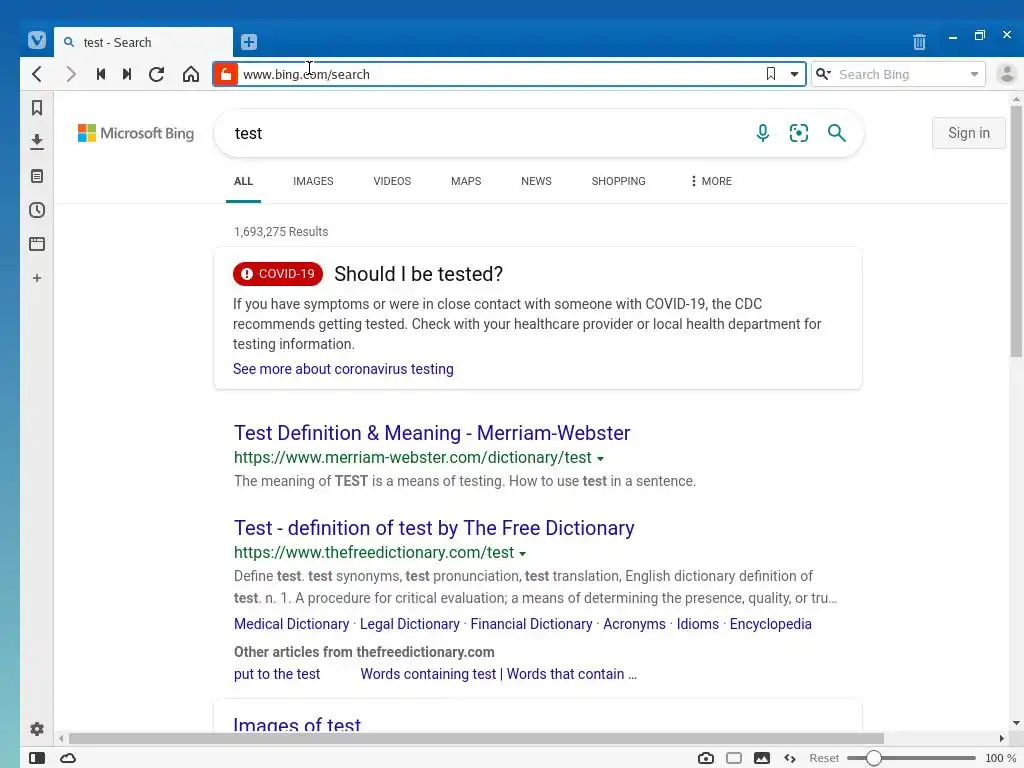The width and height of the screenshot is (1024, 768).
Task: Open The Free Dictionary test result
Action: pyautogui.click(x=434, y=528)
